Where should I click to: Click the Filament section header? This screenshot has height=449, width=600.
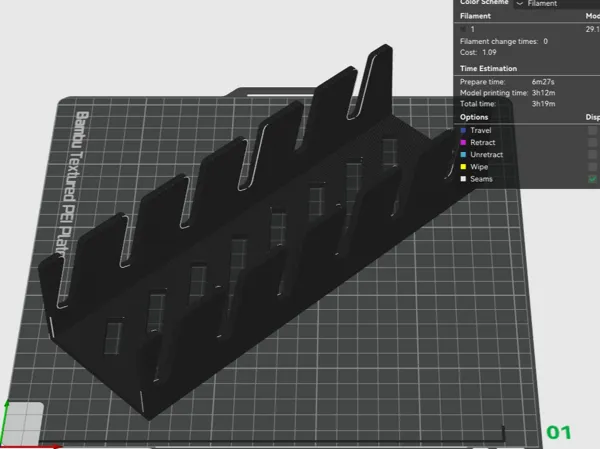475,16
